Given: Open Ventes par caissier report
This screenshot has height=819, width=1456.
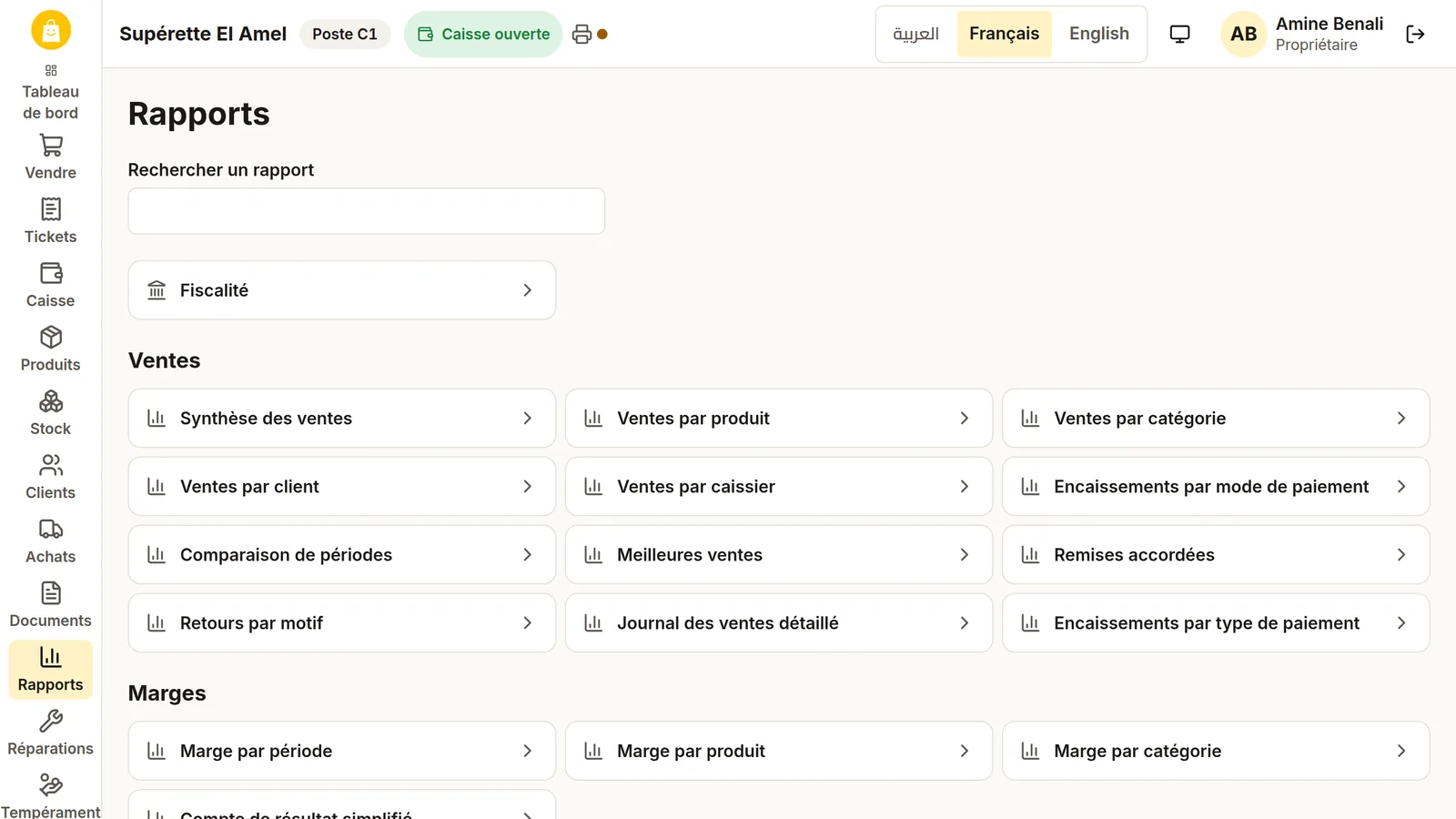Looking at the screenshot, I should tap(779, 487).
